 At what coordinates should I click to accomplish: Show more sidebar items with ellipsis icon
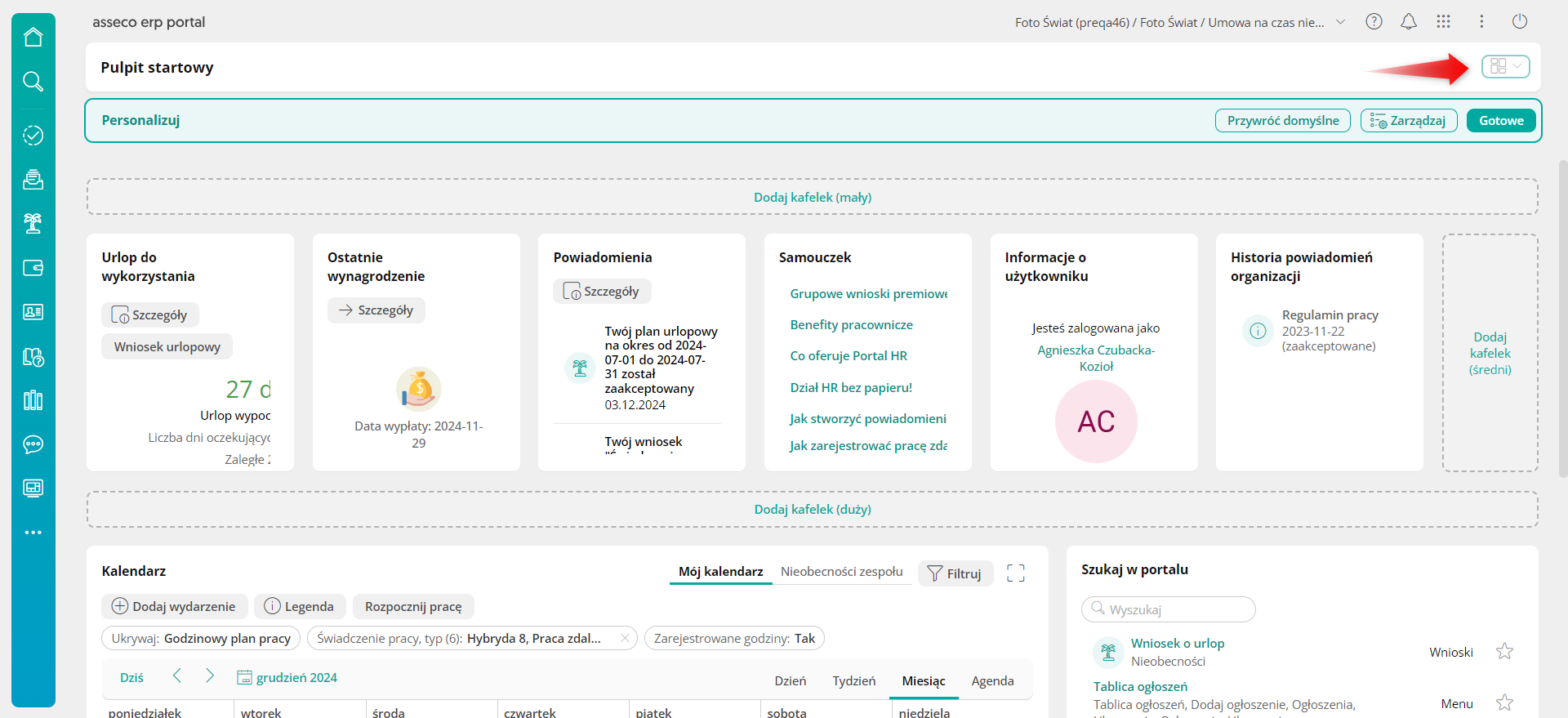(33, 533)
